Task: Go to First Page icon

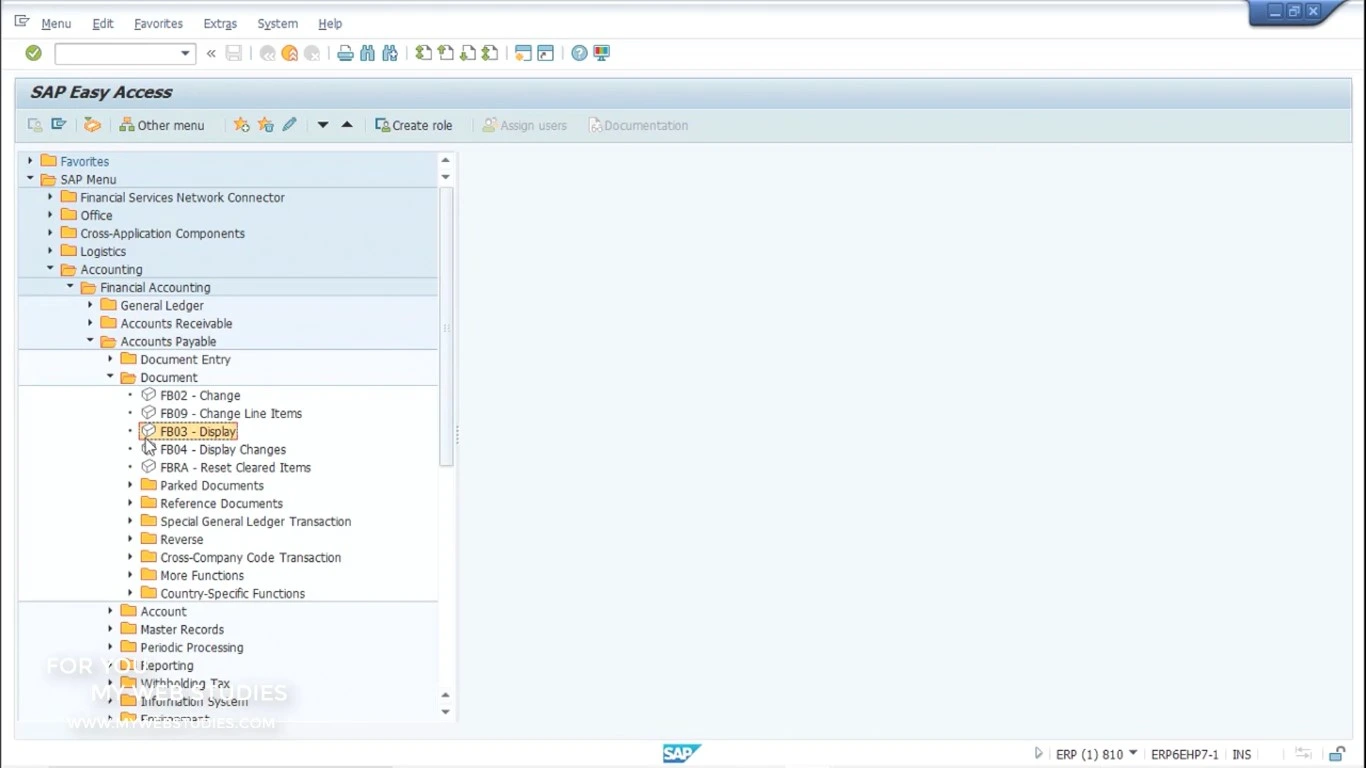Action: point(424,53)
